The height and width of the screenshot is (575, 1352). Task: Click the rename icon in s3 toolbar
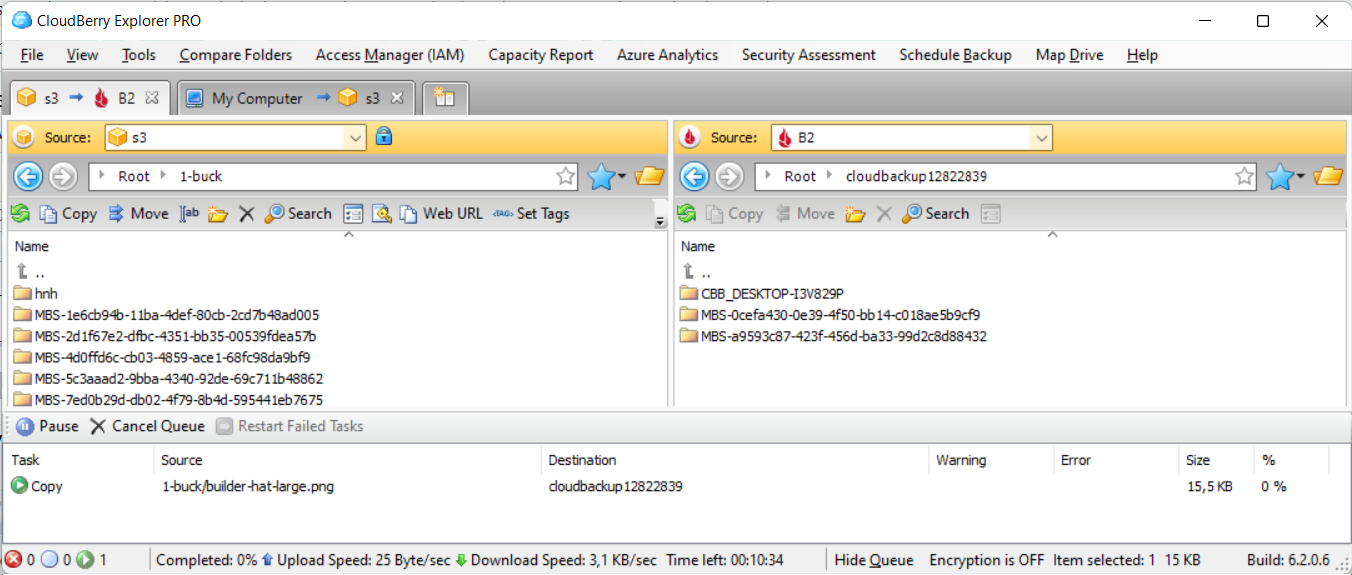(x=190, y=213)
